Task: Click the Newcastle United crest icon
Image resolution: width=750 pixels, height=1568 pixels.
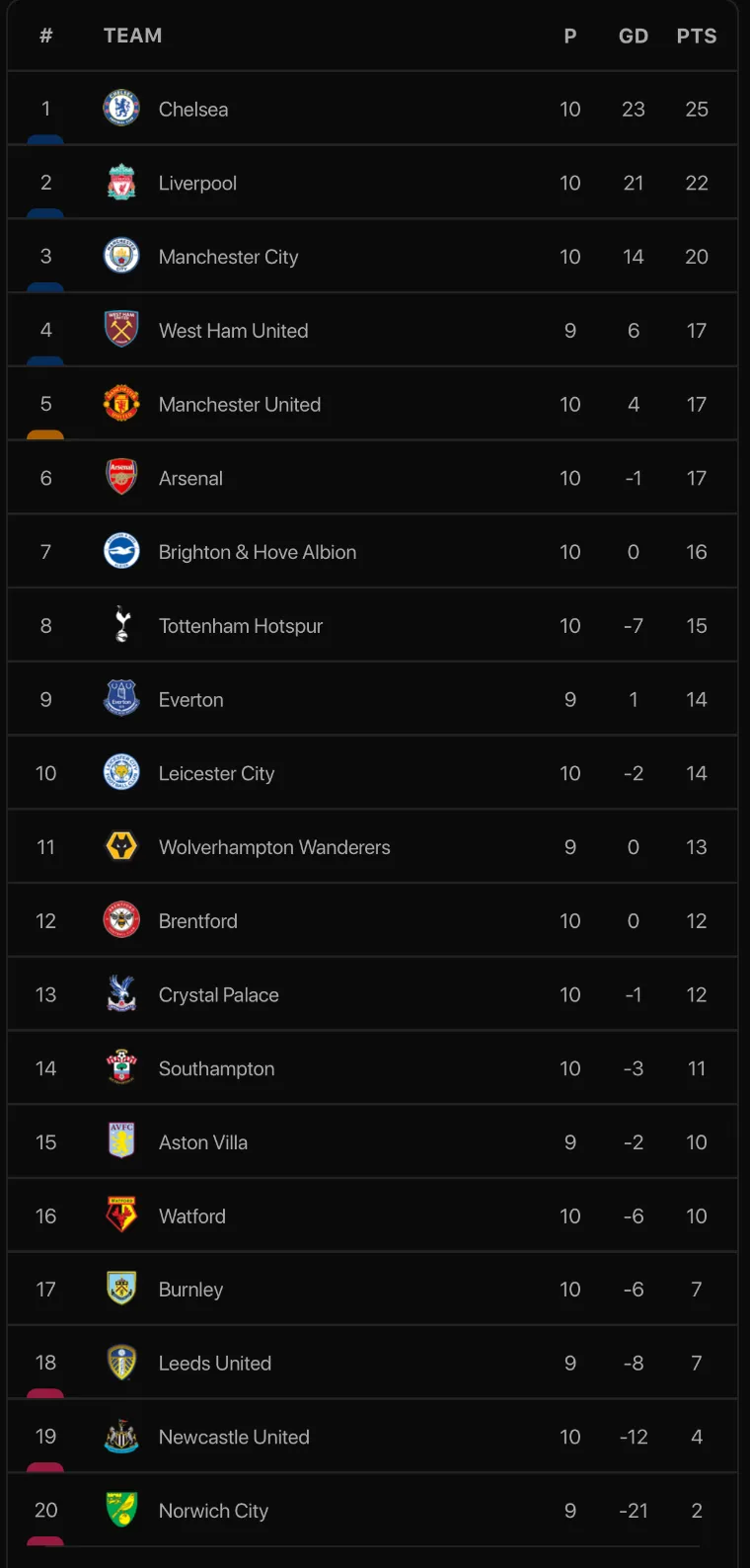Action: click(x=121, y=1437)
